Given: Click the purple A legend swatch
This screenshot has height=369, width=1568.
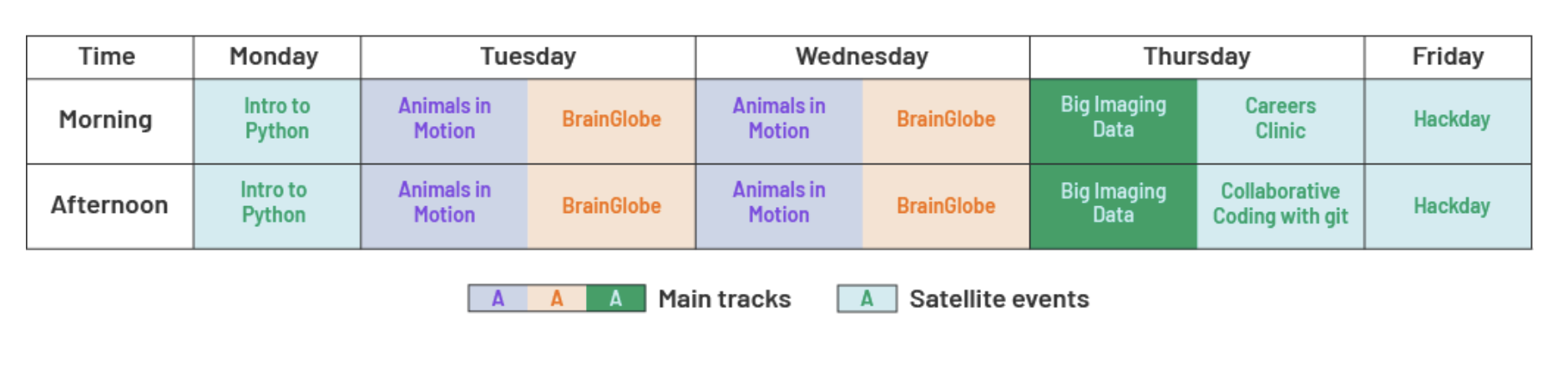Looking at the screenshot, I should pyautogui.click(x=498, y=299).
